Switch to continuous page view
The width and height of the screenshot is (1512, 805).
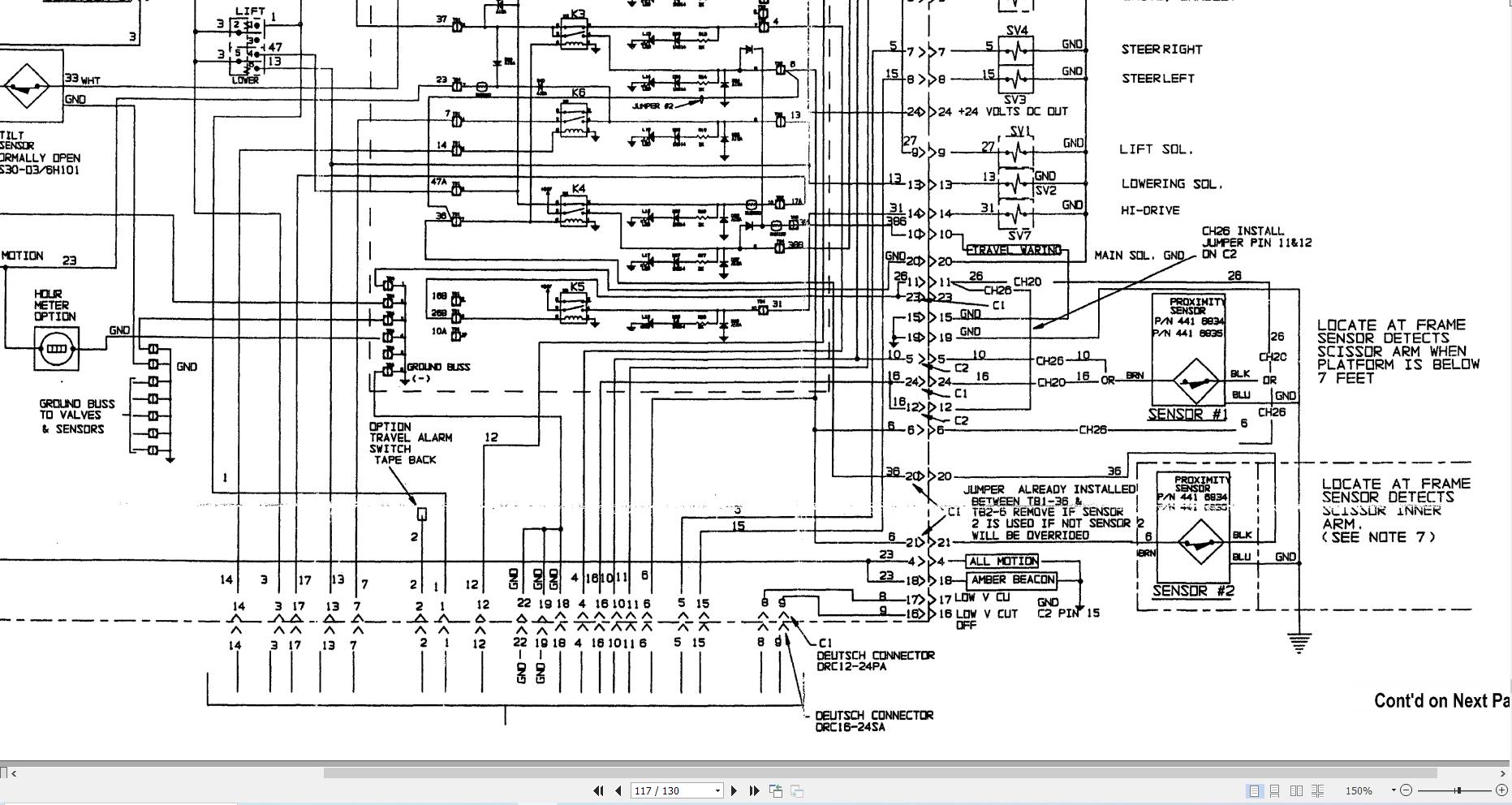1275,790
